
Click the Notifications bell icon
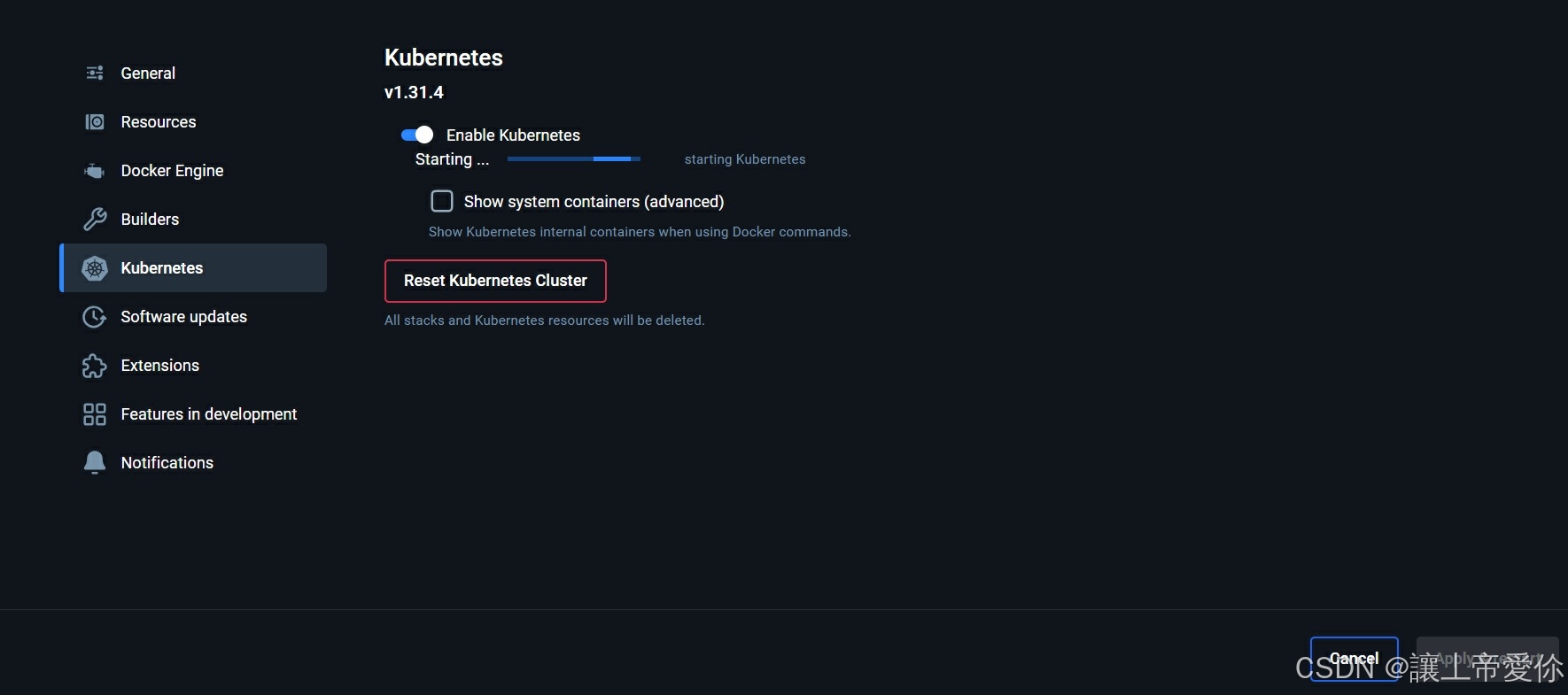(x=95, y=463)
